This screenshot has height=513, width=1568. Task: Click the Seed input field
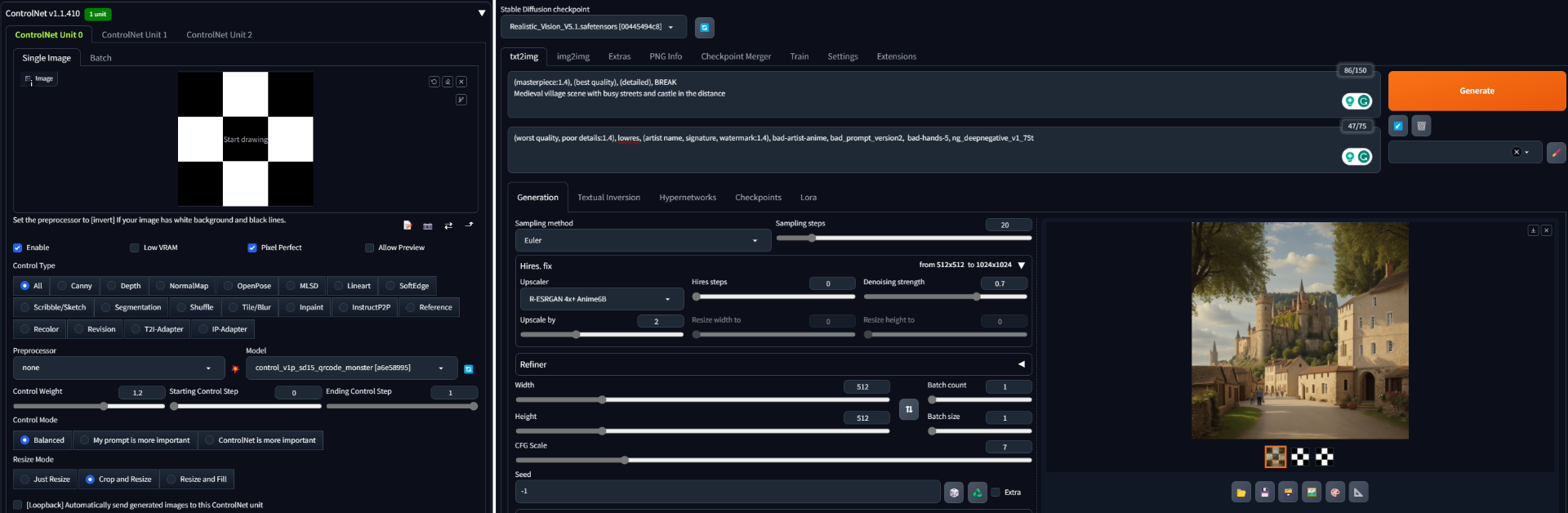tap(727, 492)
